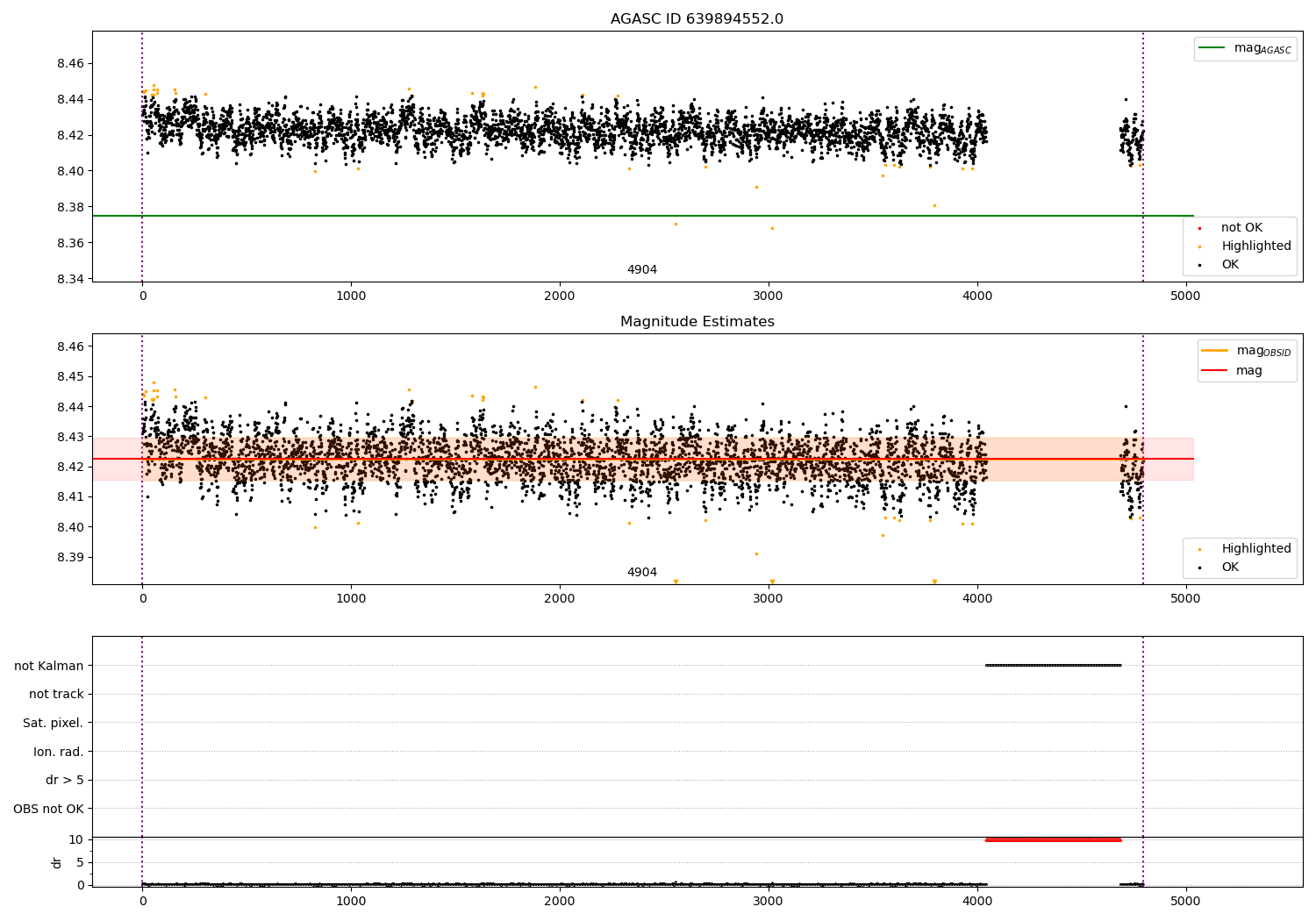The width and height of the screenshot is (1316, 921).
Task: Click the 8.43 tick label on Magnitude Estimates
Action: (69, 437)
